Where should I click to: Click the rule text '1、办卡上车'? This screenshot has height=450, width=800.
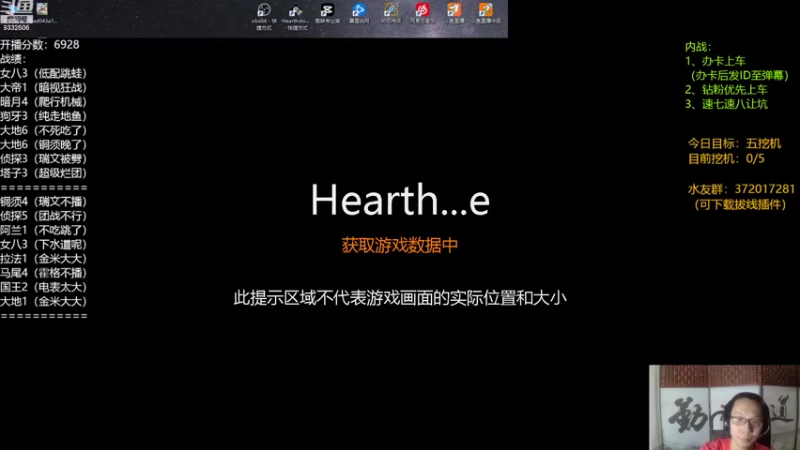[x=715, y=61]
